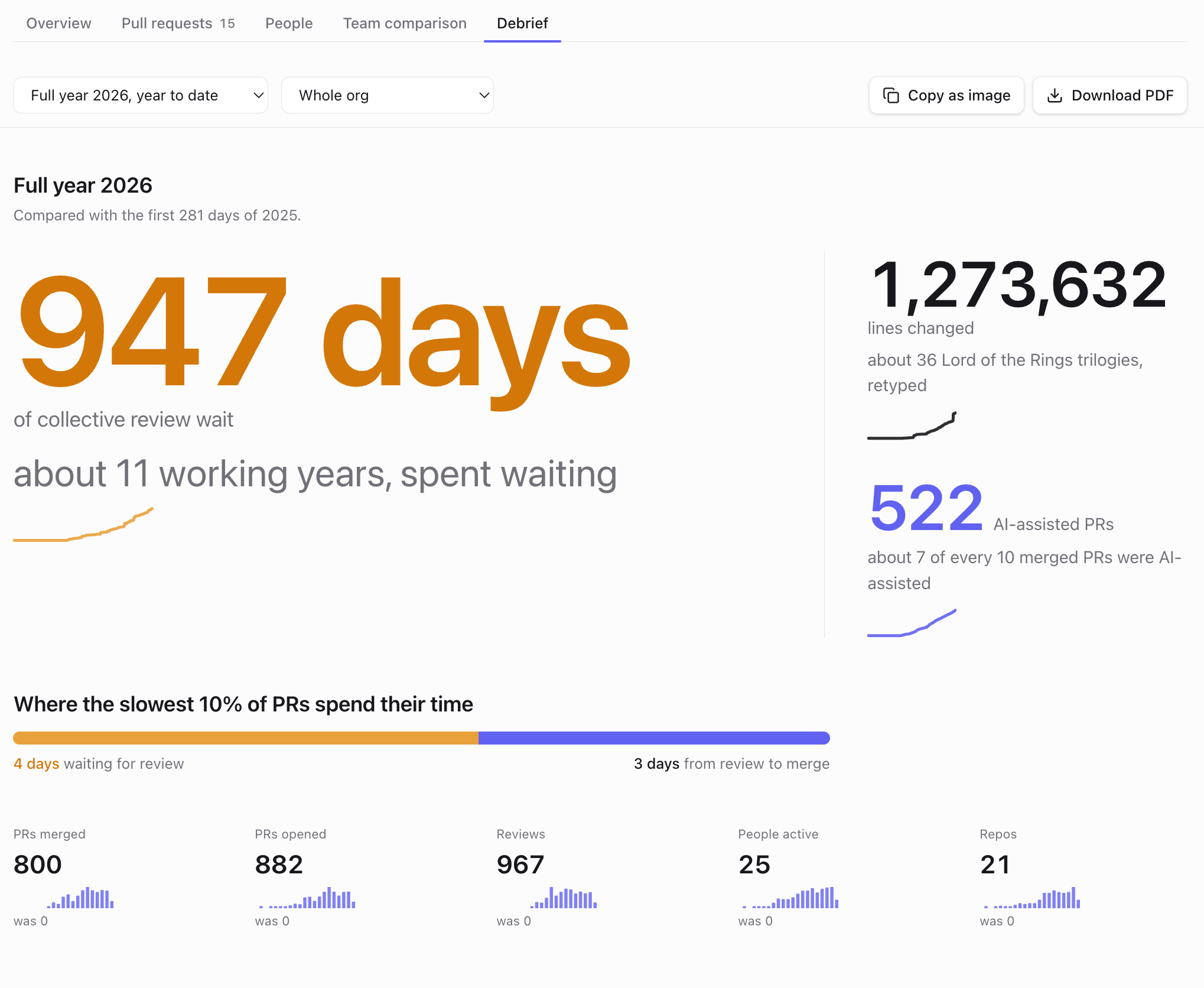Click the pull requests count badge 15
1204x988 pixels.
click(x=227, y=24)
